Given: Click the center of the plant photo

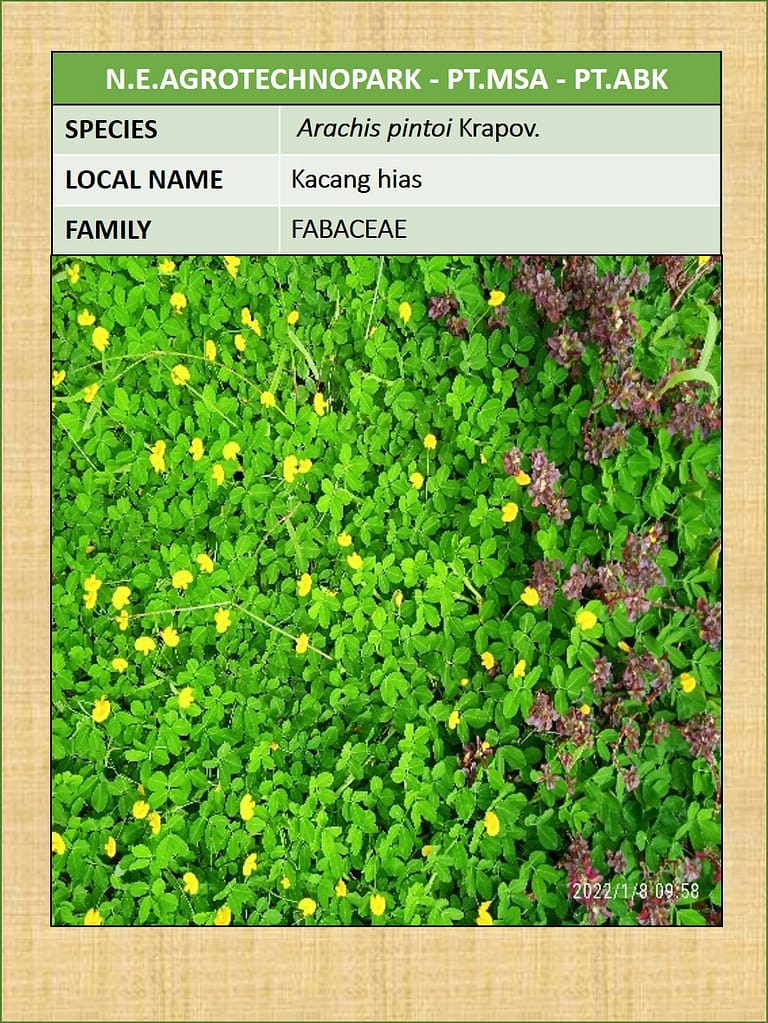Looking at the screenshot, I should pos(386,590).
